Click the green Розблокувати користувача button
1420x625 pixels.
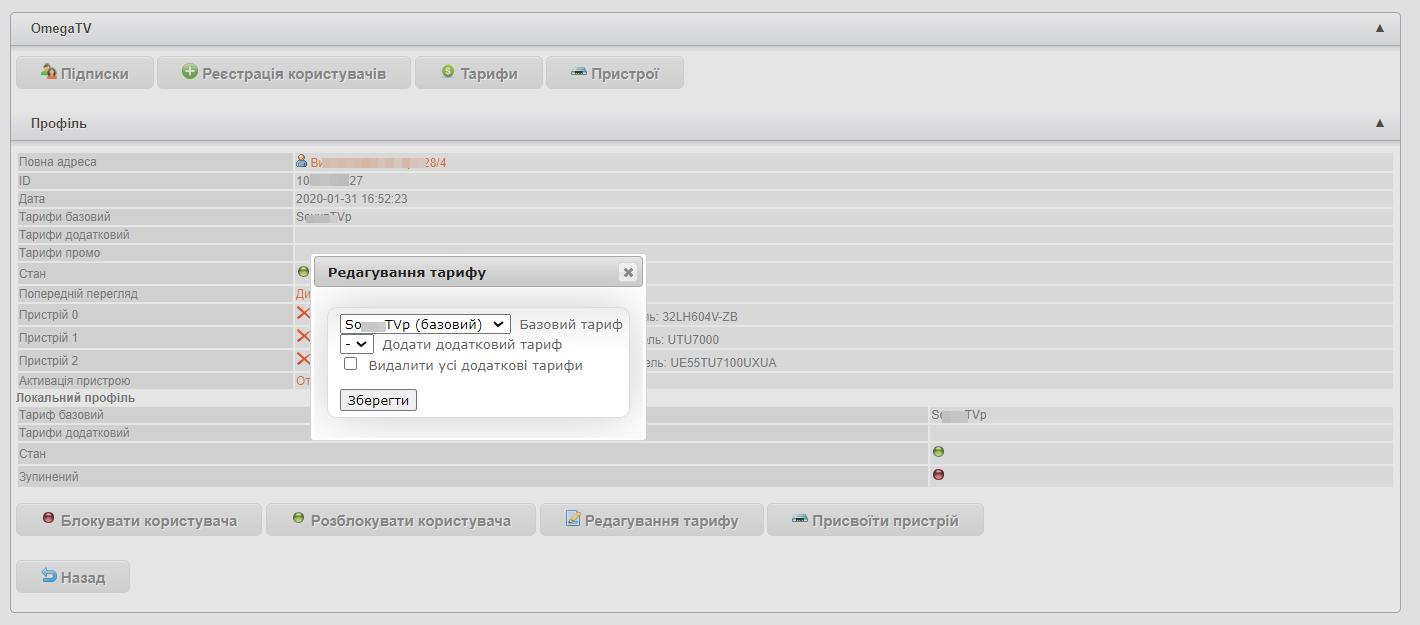(400, 520)
